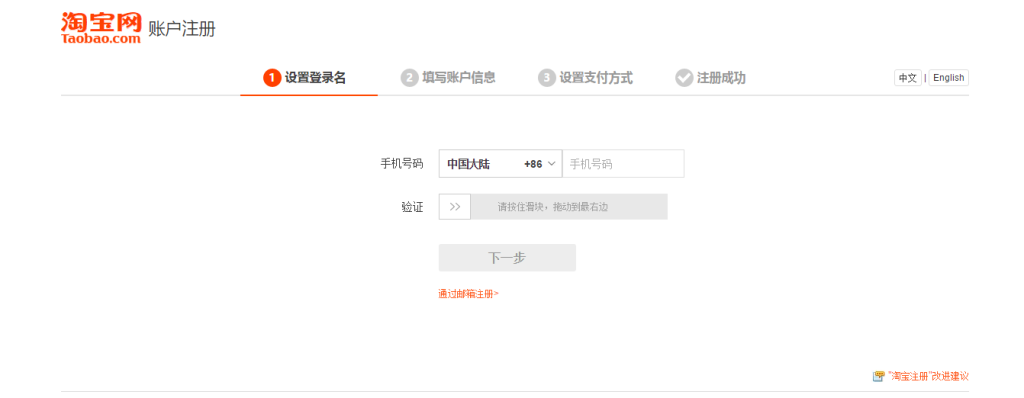Open the 通过邮箱注册 link
The width and height of the screenshot is (1024, 398).
(x=468, y=294)
